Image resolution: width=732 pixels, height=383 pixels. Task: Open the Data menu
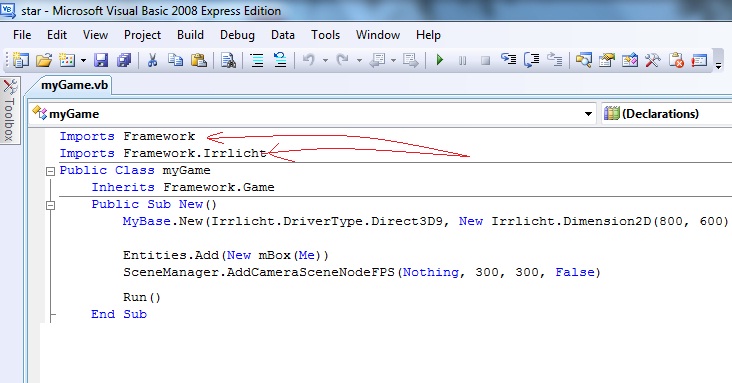click(x=283, y=35)
